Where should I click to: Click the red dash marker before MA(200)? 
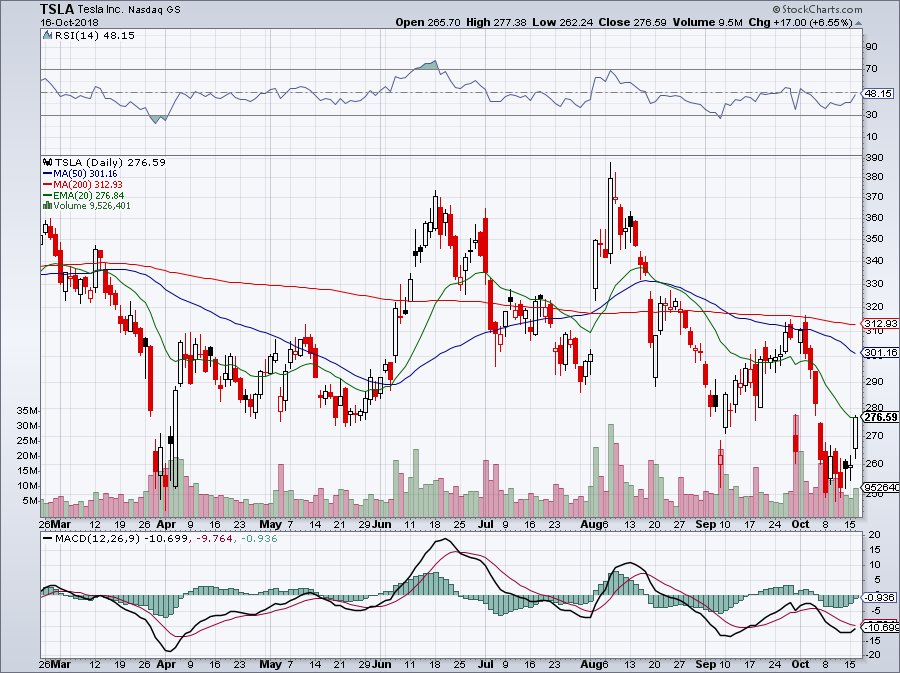click(48, 185)
